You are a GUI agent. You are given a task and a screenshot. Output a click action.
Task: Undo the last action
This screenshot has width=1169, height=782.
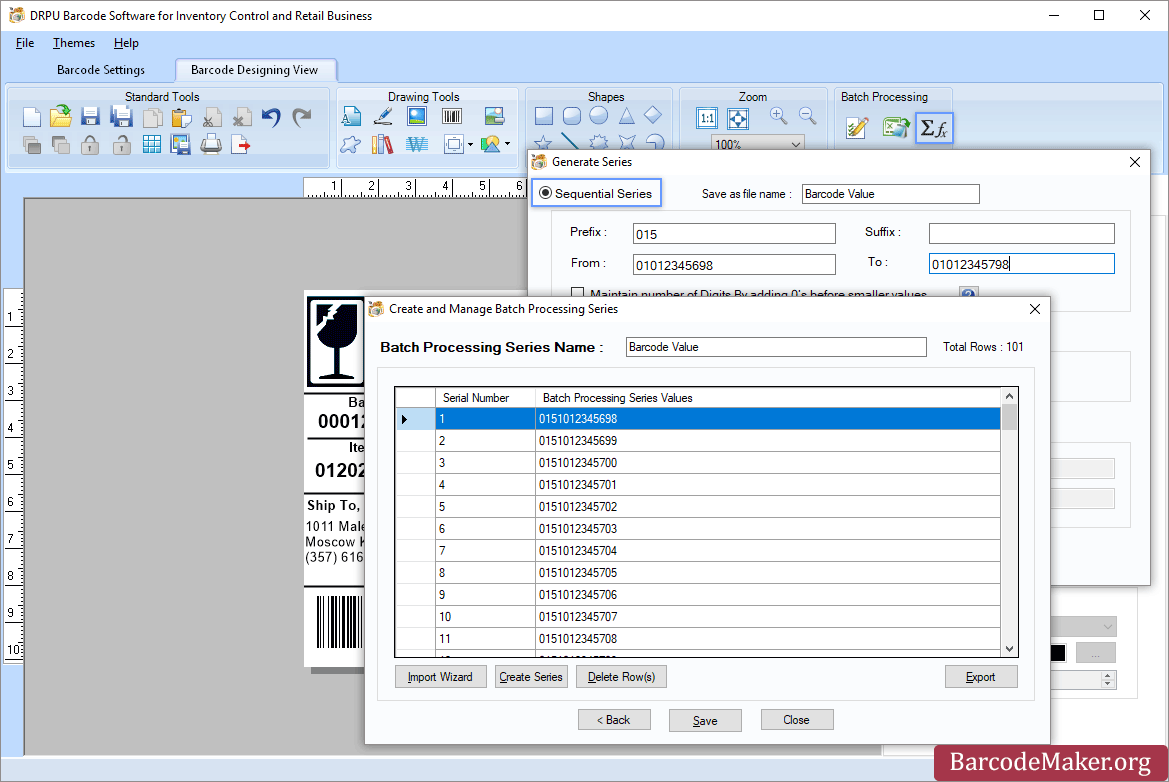271,117
